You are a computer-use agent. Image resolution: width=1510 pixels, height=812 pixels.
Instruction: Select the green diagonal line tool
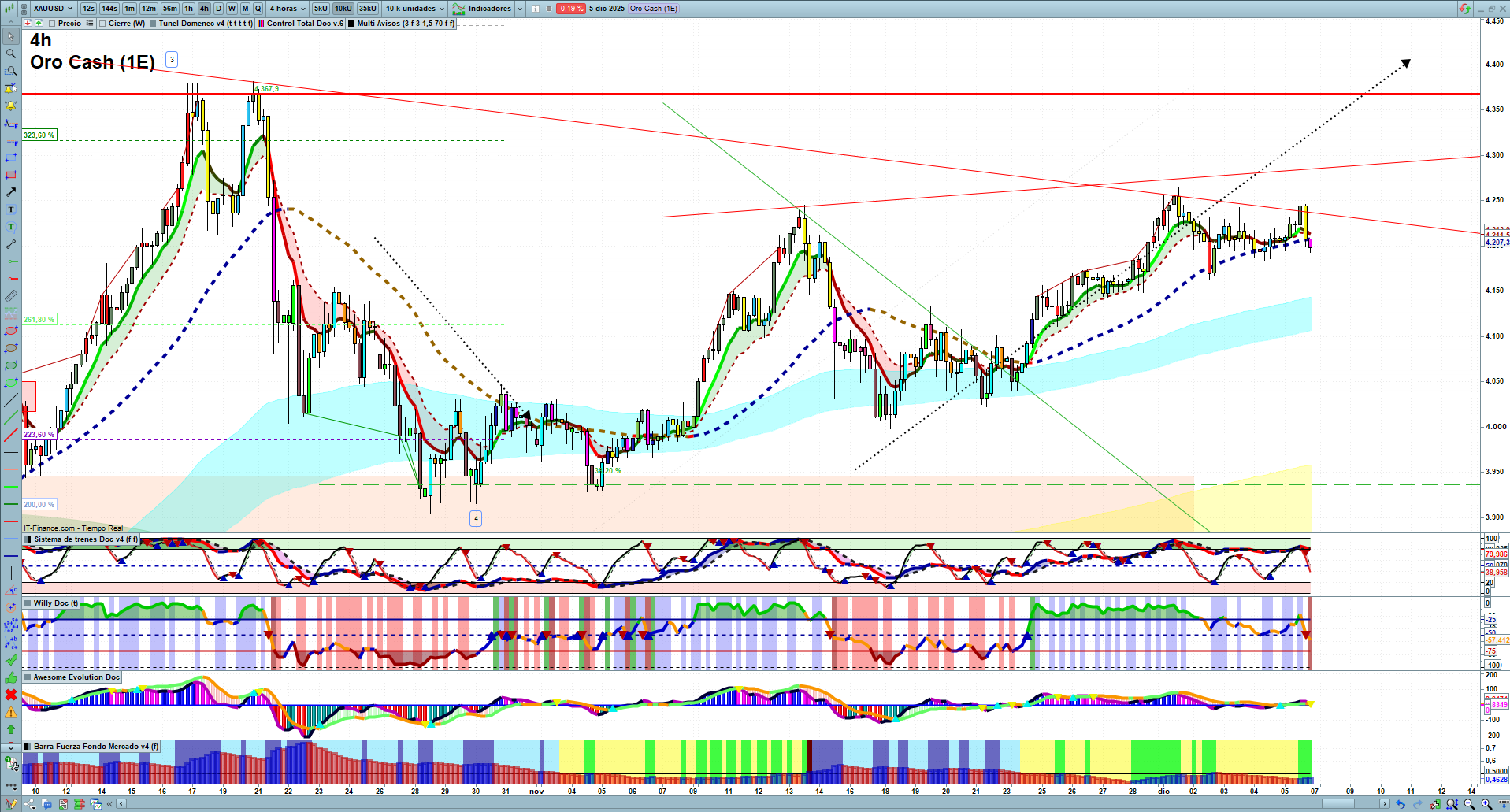11,417
